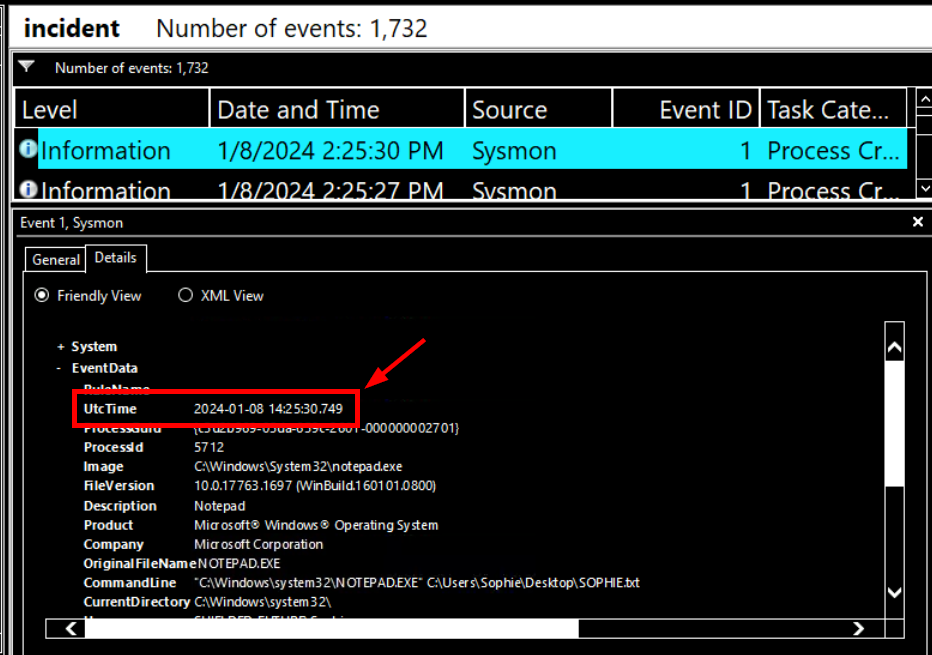This screenshot has width=932, height=655.
Task: Click the event list scroll up arrow
Action: pos(923,108)
